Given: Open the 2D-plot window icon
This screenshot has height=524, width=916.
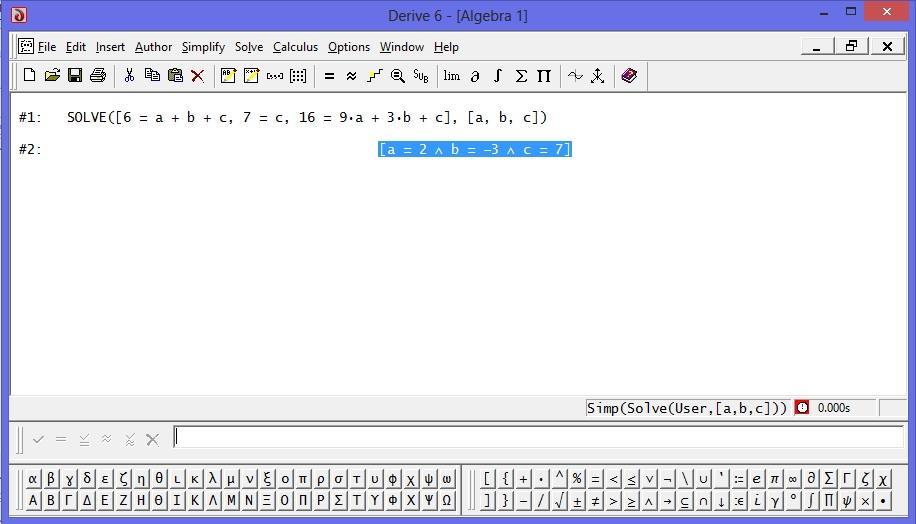Looking at the screenshot, I should [575, 75].
